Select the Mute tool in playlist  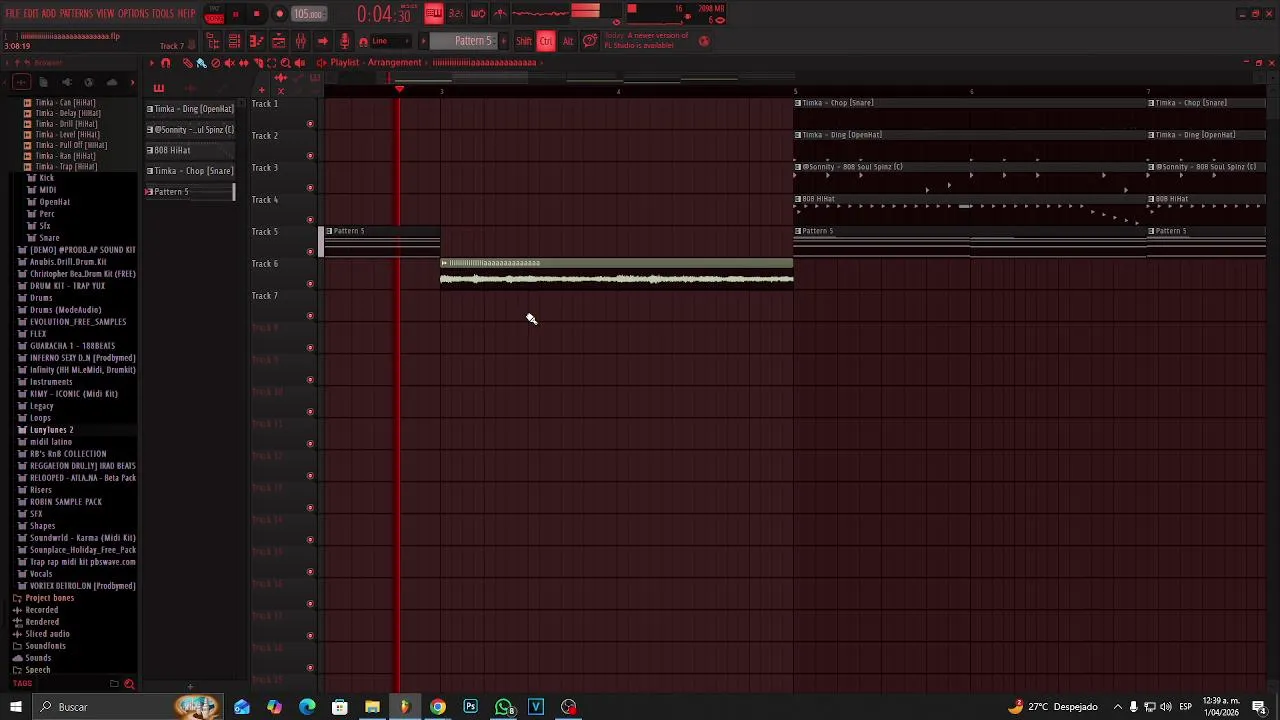(229, 62)
